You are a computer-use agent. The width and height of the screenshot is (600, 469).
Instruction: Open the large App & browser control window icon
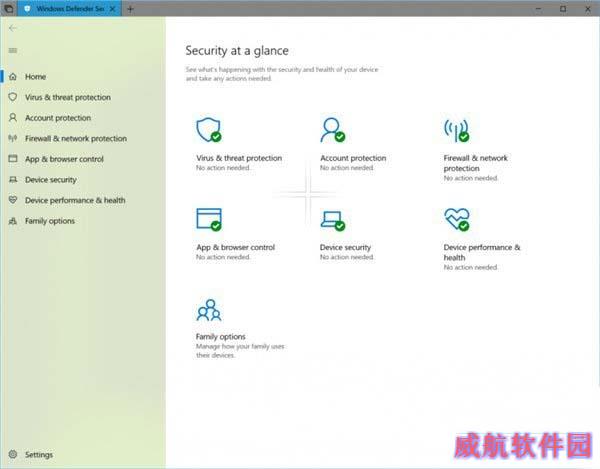209,219
